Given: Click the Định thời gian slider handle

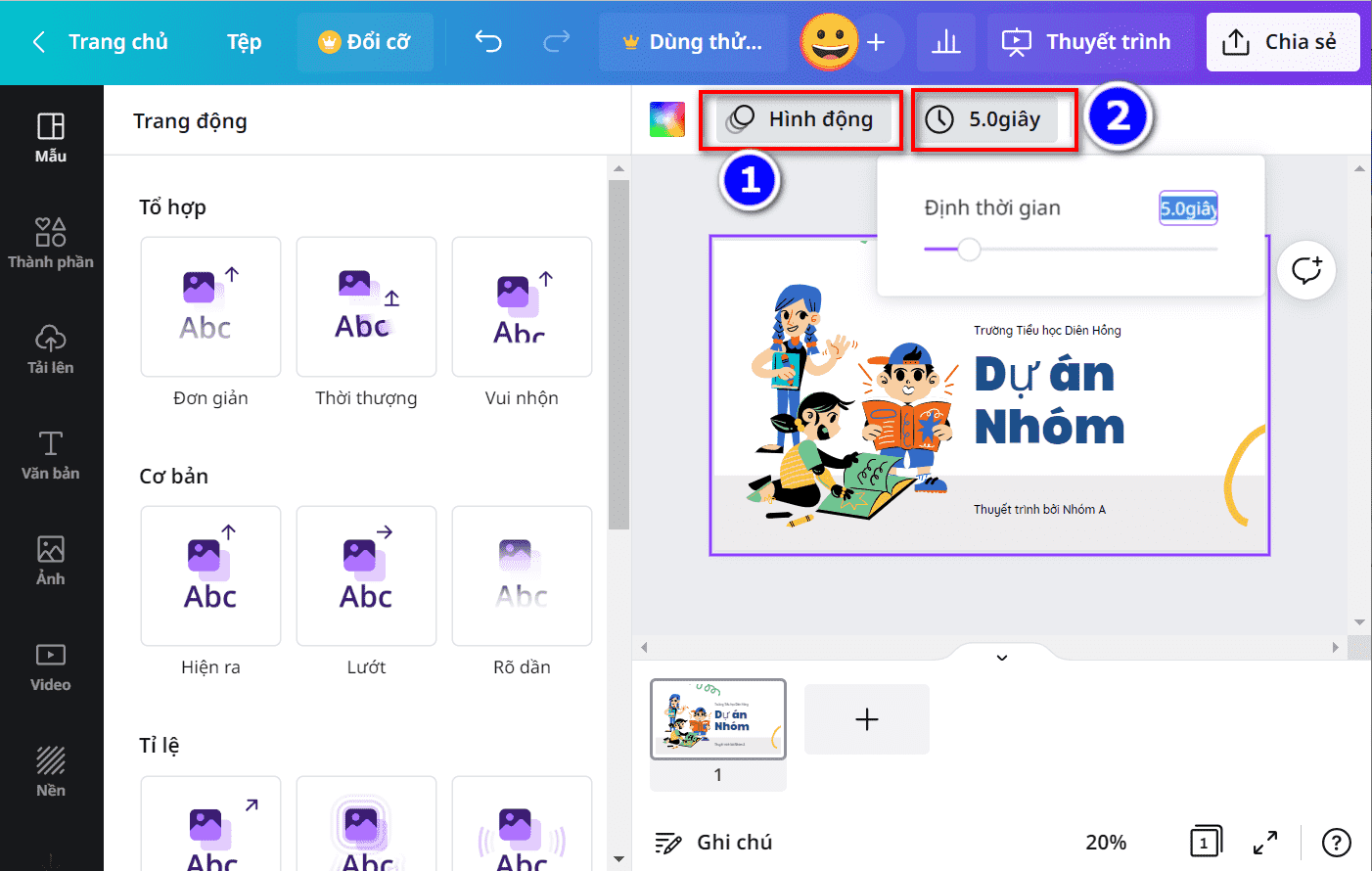Looking at the screenshot, I should click(x=969, y=250).
